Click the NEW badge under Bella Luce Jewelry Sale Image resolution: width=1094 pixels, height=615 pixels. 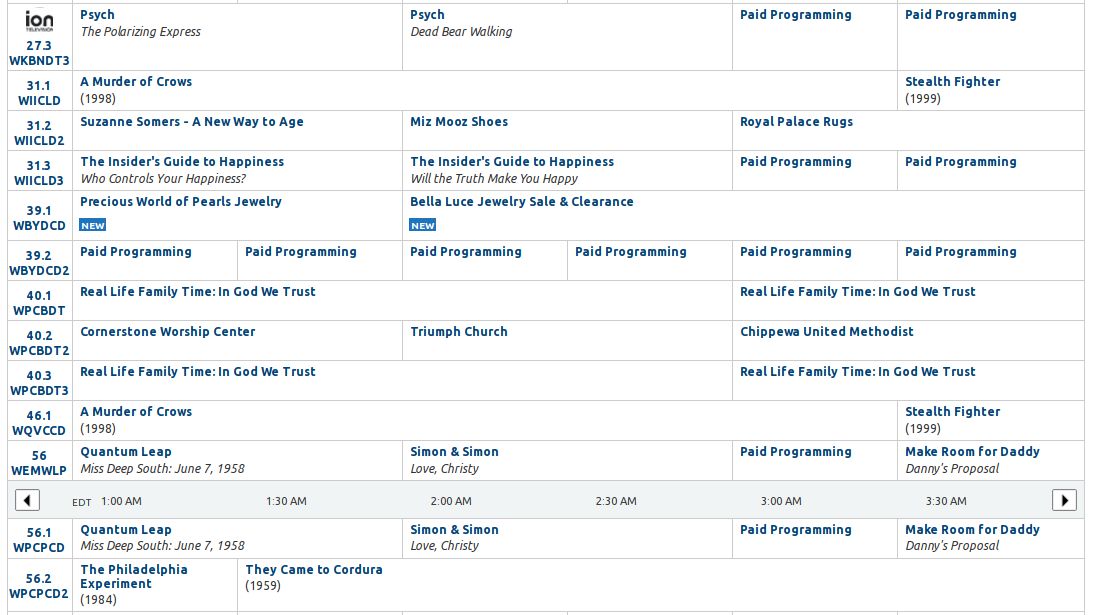(x=423, y=225)
